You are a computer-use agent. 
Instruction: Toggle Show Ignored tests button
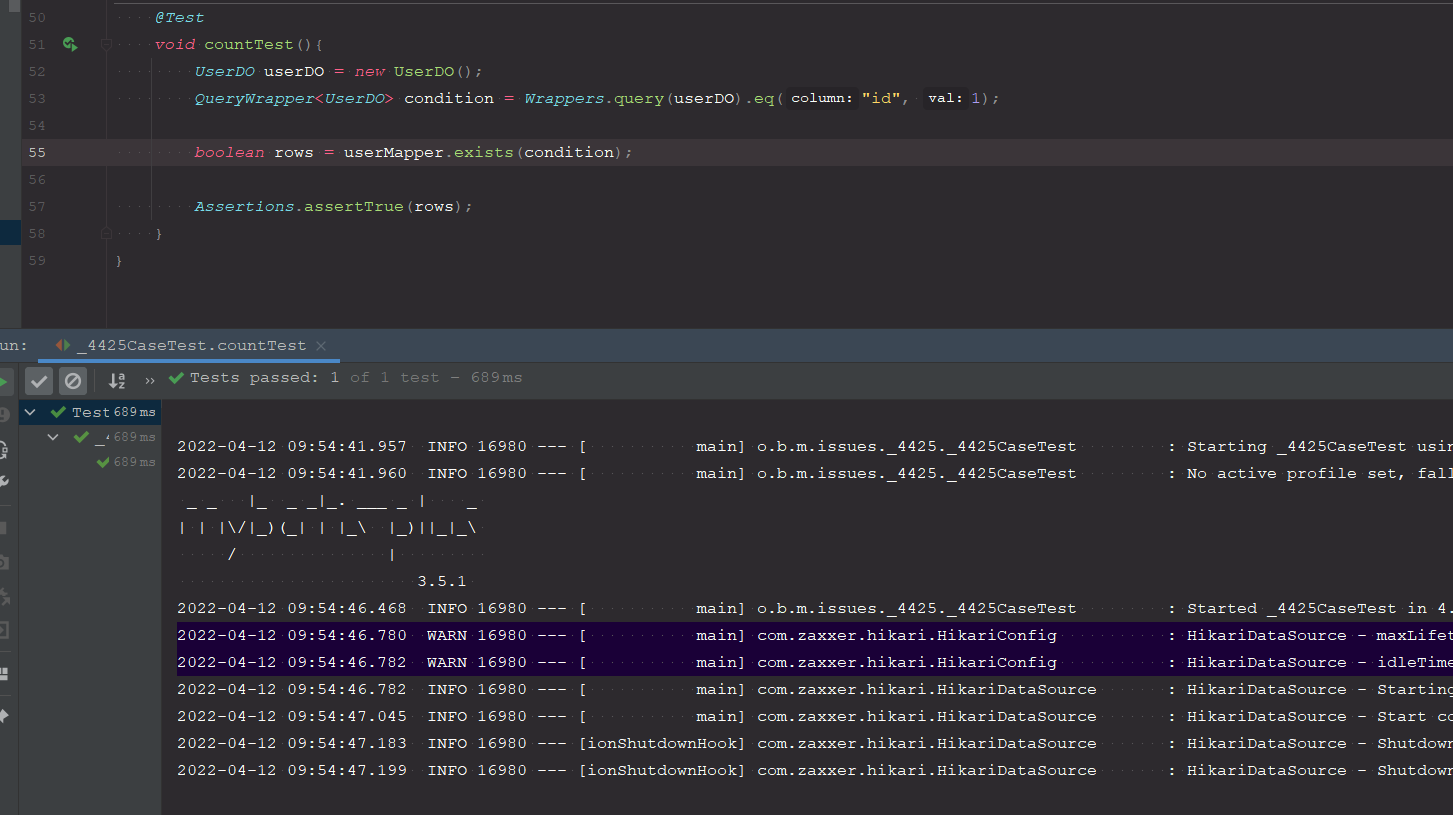coord(73,380)
